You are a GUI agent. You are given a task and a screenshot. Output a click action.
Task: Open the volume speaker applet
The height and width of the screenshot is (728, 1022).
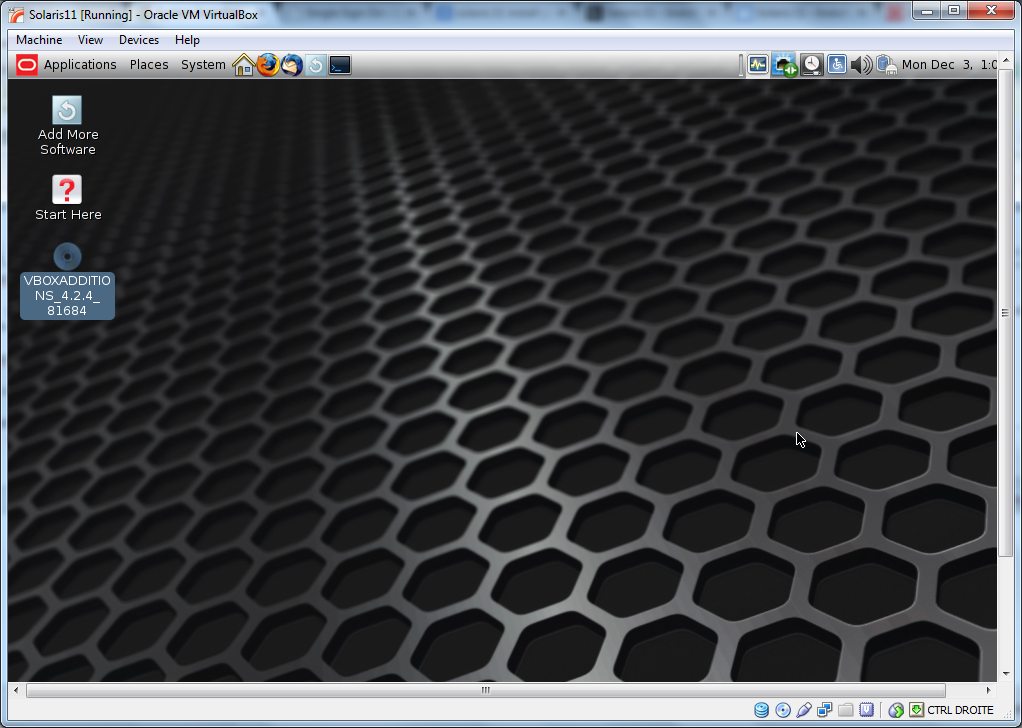point(861,65)
